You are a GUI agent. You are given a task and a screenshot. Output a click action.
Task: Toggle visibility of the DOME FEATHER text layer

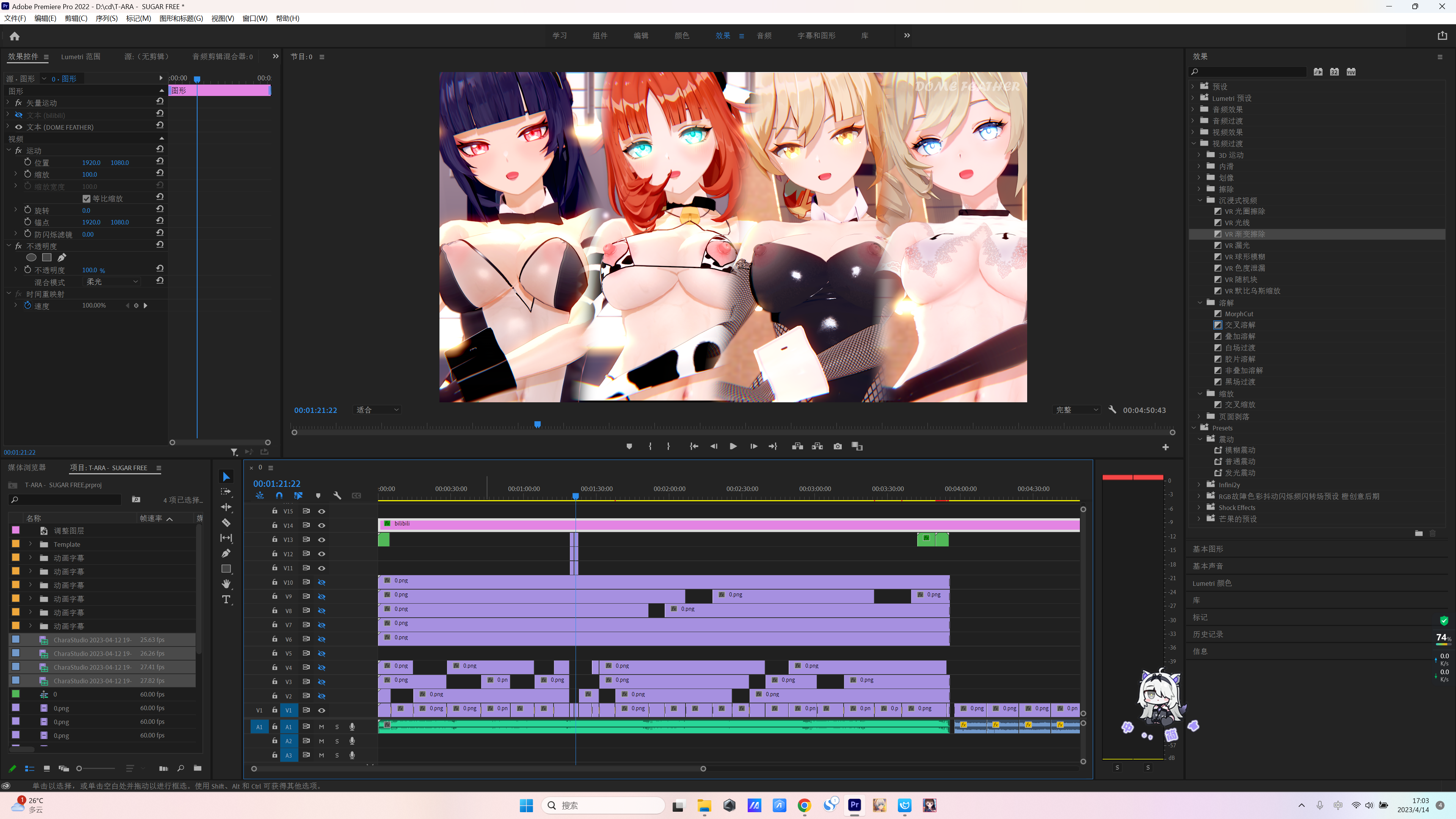[18, 127]
